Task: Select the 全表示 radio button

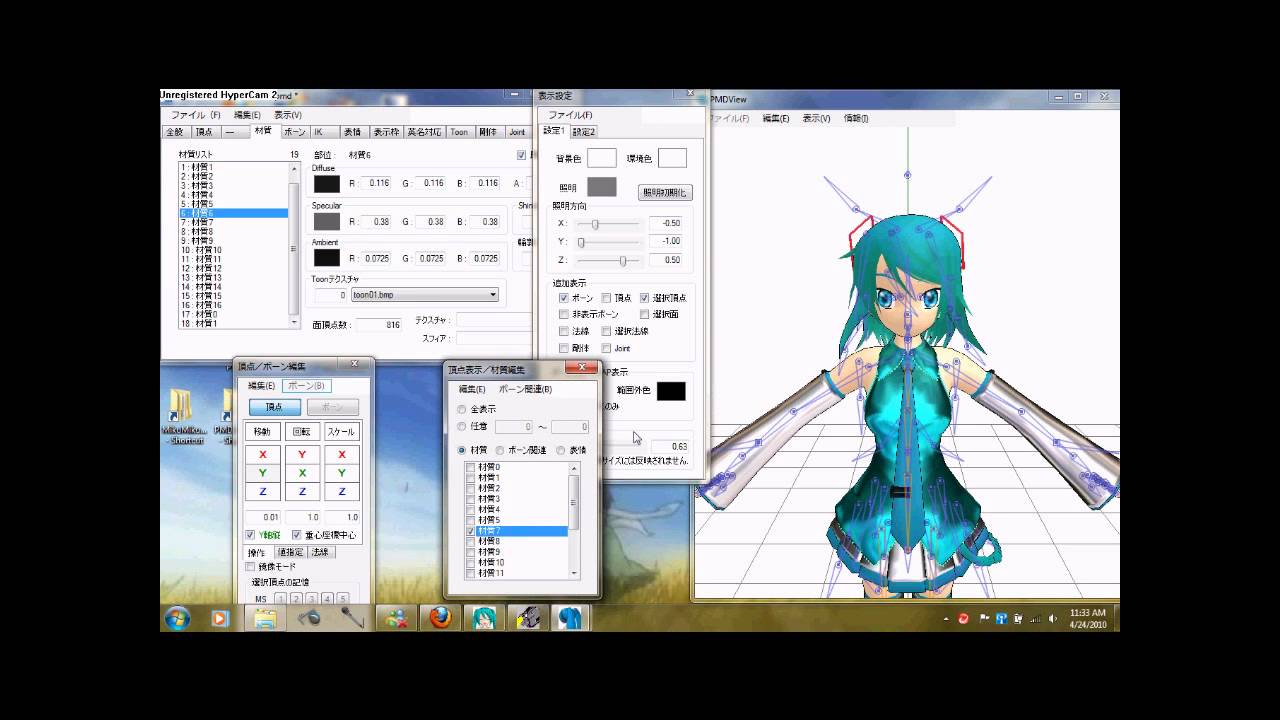Action: [x=461, y=409]
